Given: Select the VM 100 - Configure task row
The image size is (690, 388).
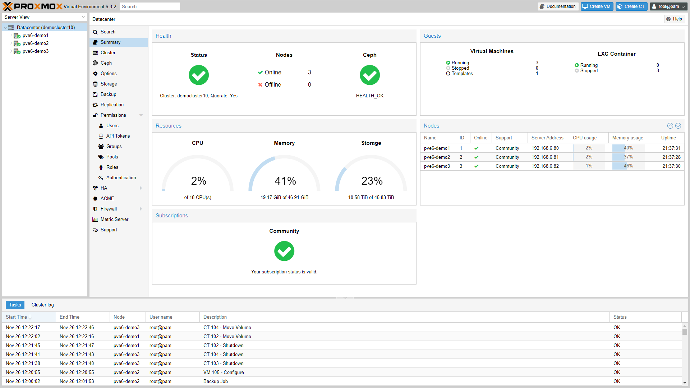Looking at the screenshot, I should (x=342, y=372).
